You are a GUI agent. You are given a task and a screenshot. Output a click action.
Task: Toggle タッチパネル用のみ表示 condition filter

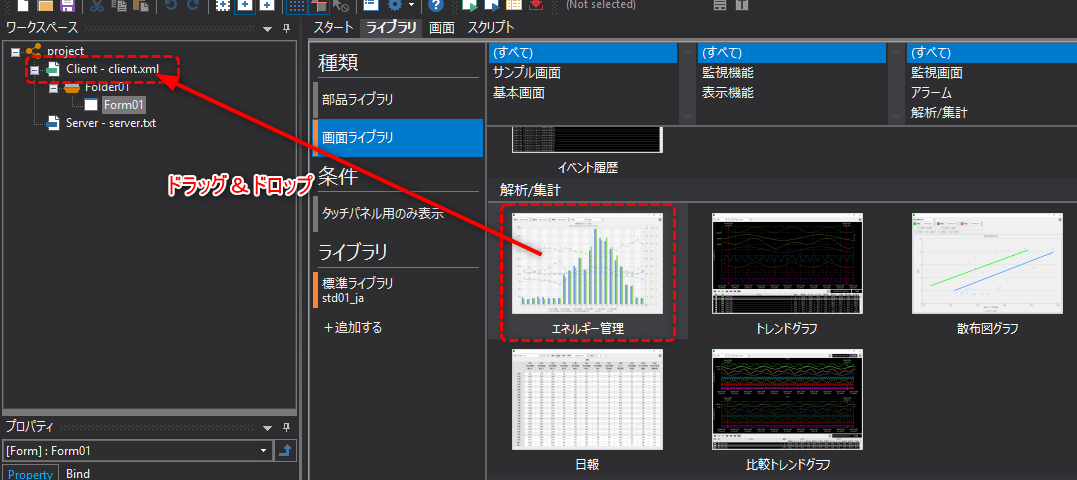coord(382,213)
